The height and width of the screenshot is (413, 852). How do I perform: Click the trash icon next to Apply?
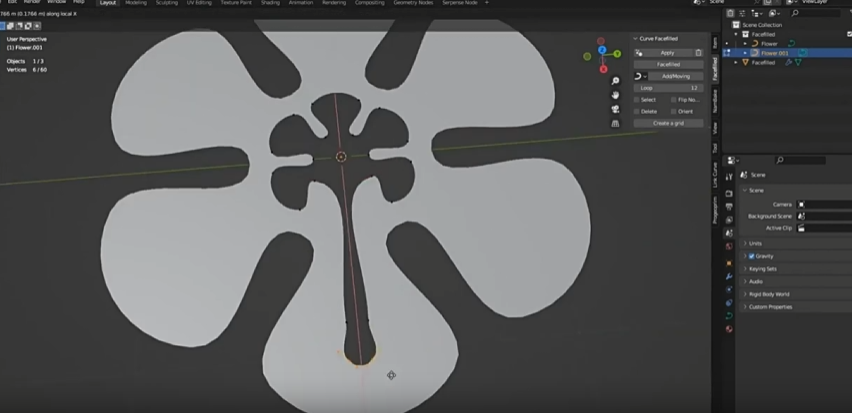tap(698, 52)
